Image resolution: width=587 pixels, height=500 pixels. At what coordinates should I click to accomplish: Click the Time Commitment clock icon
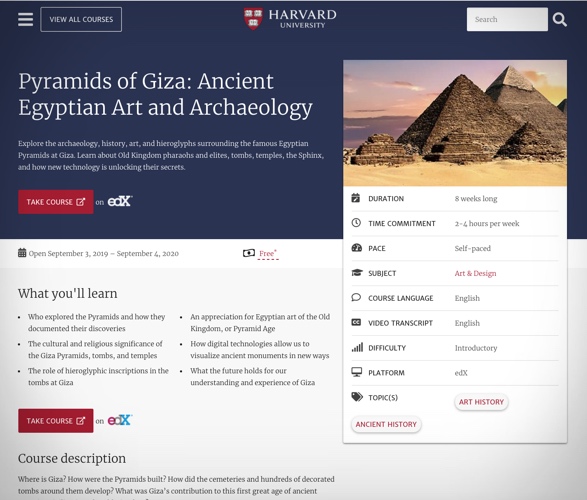pos(356,223)
